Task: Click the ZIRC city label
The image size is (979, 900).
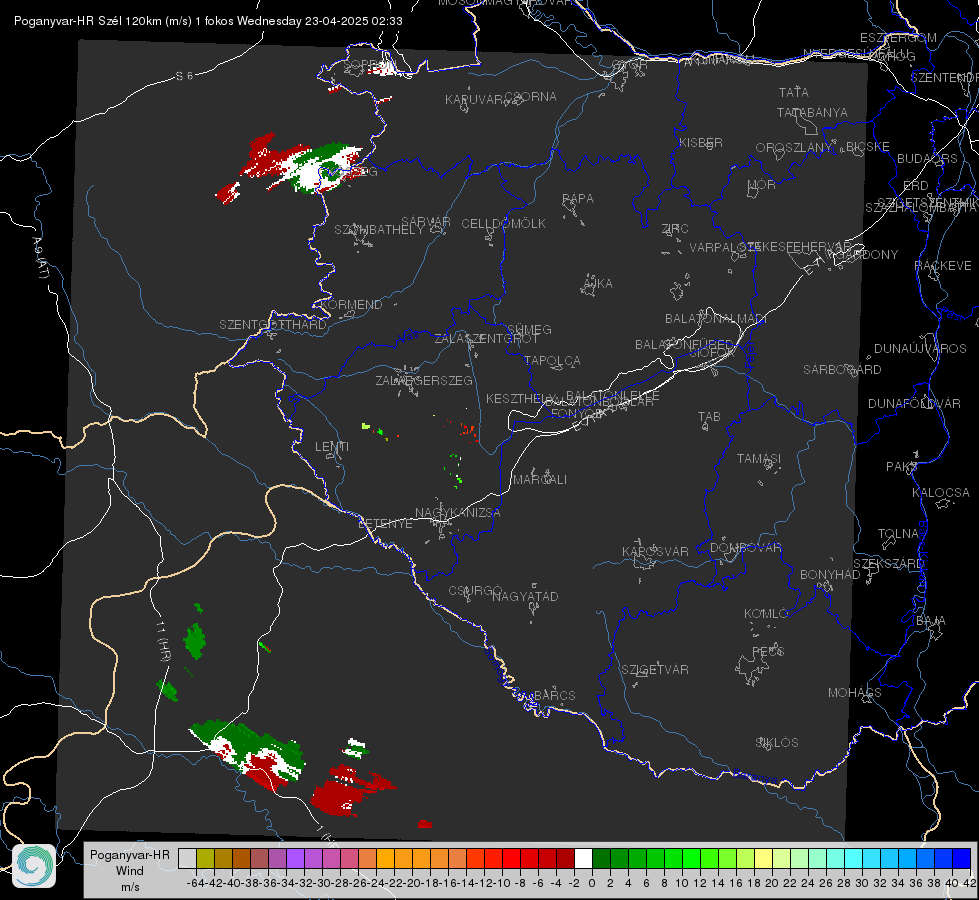Action: (x=675, y=229)
